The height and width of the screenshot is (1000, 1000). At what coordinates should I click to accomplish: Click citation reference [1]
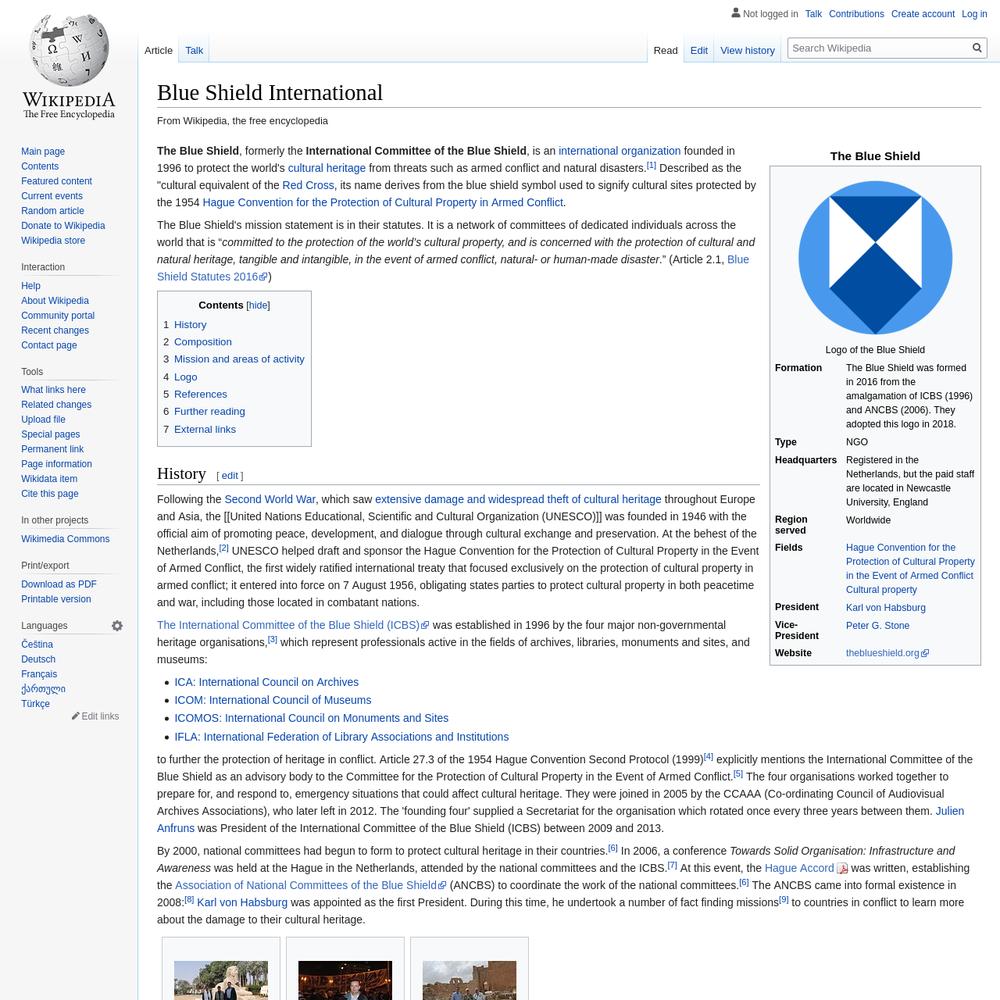point(651,165)
